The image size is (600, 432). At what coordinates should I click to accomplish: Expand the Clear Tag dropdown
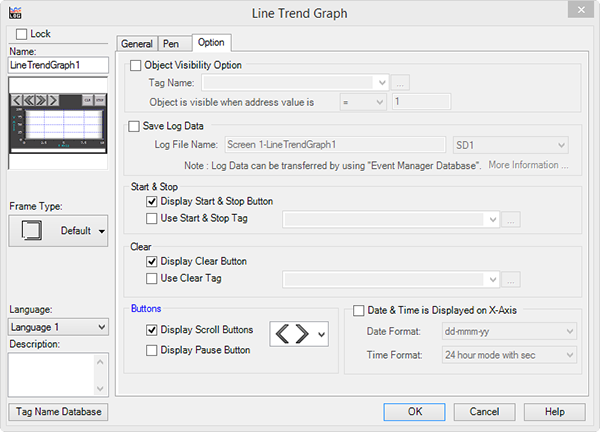pyautogui.click(x=492, y=280)
